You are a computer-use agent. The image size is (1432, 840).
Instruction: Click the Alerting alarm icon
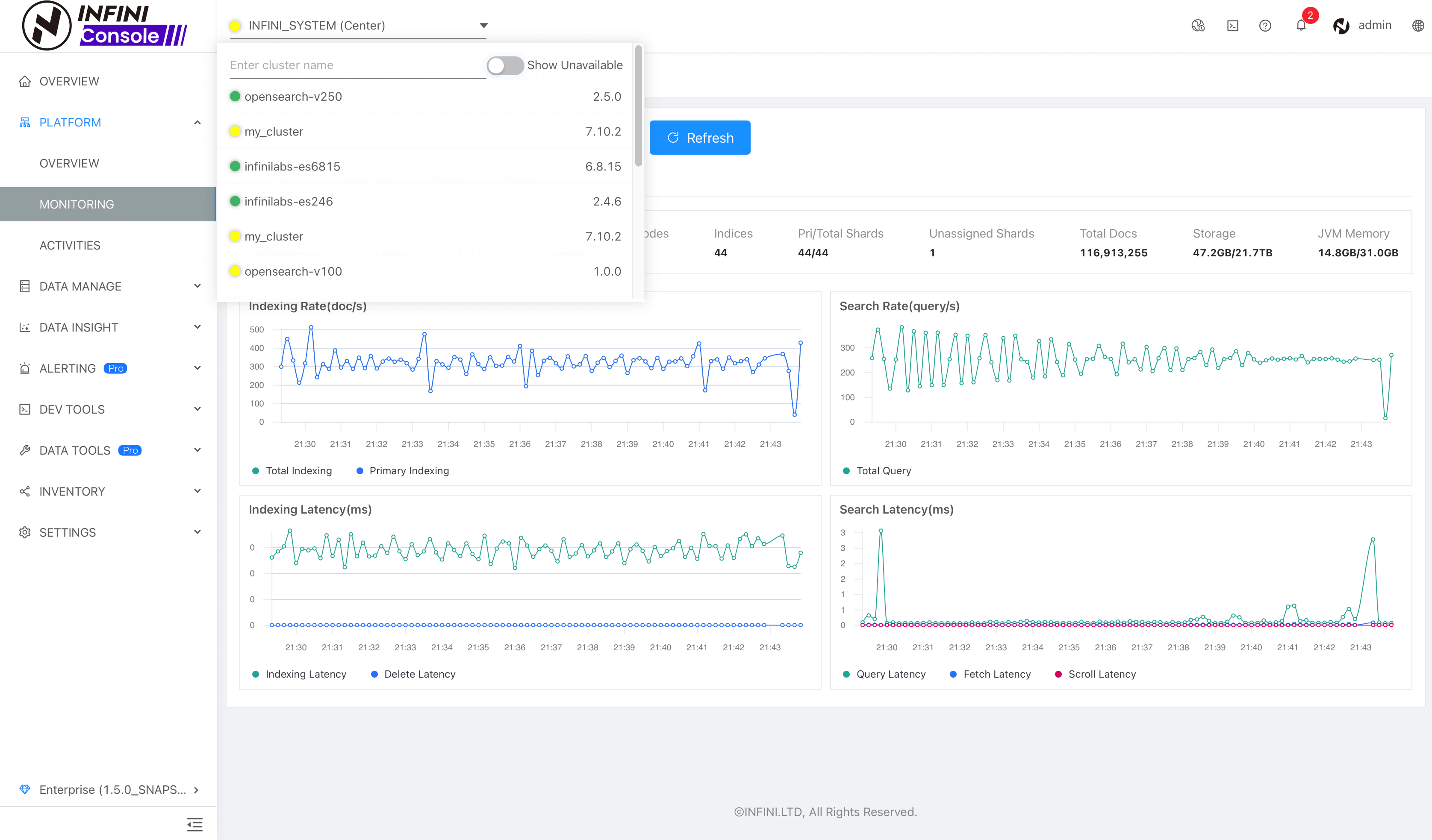(x=24, y=368)
